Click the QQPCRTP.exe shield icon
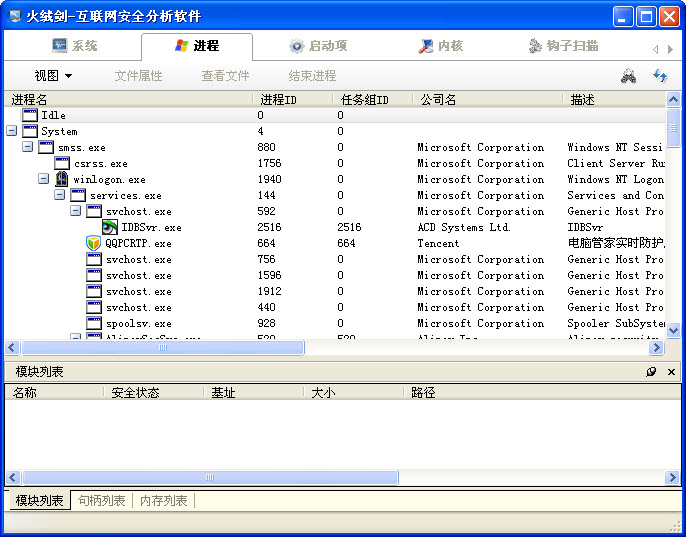Viewport: 686px width, 537px height. tap(94, 243)
